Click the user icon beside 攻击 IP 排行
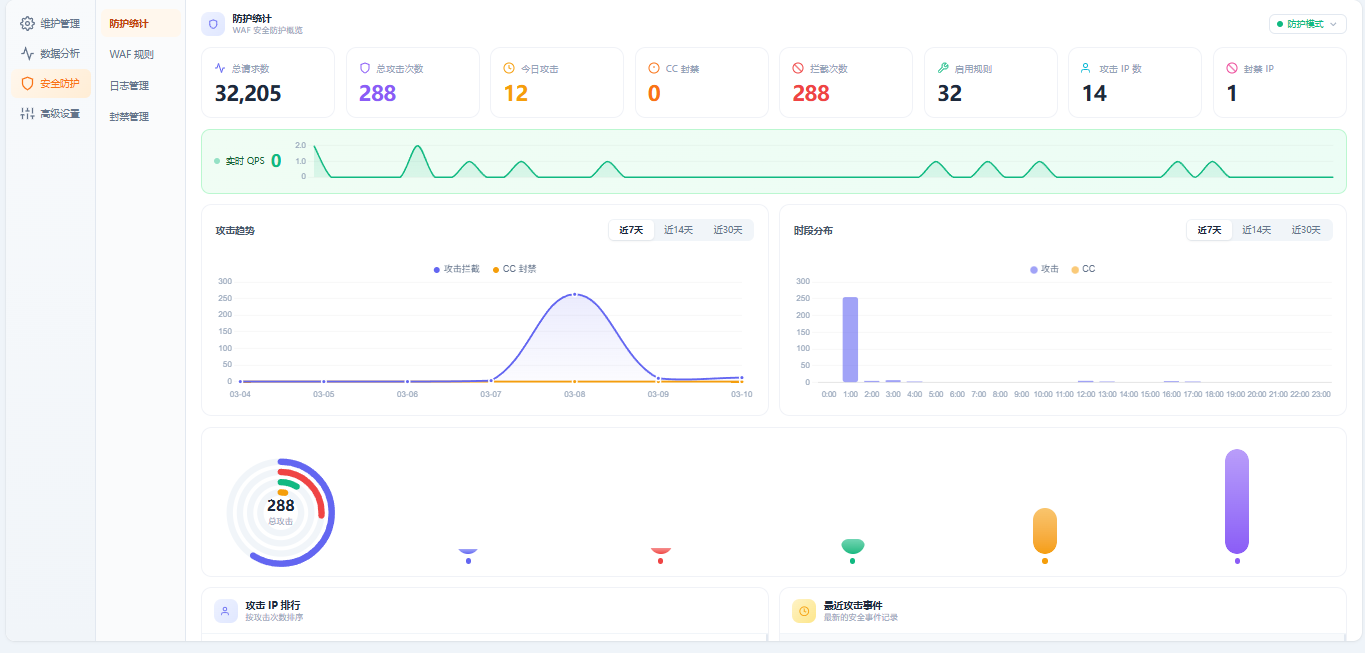This screenshot has height=653, width=1365. pyautogui.click(x=226, y=611)
